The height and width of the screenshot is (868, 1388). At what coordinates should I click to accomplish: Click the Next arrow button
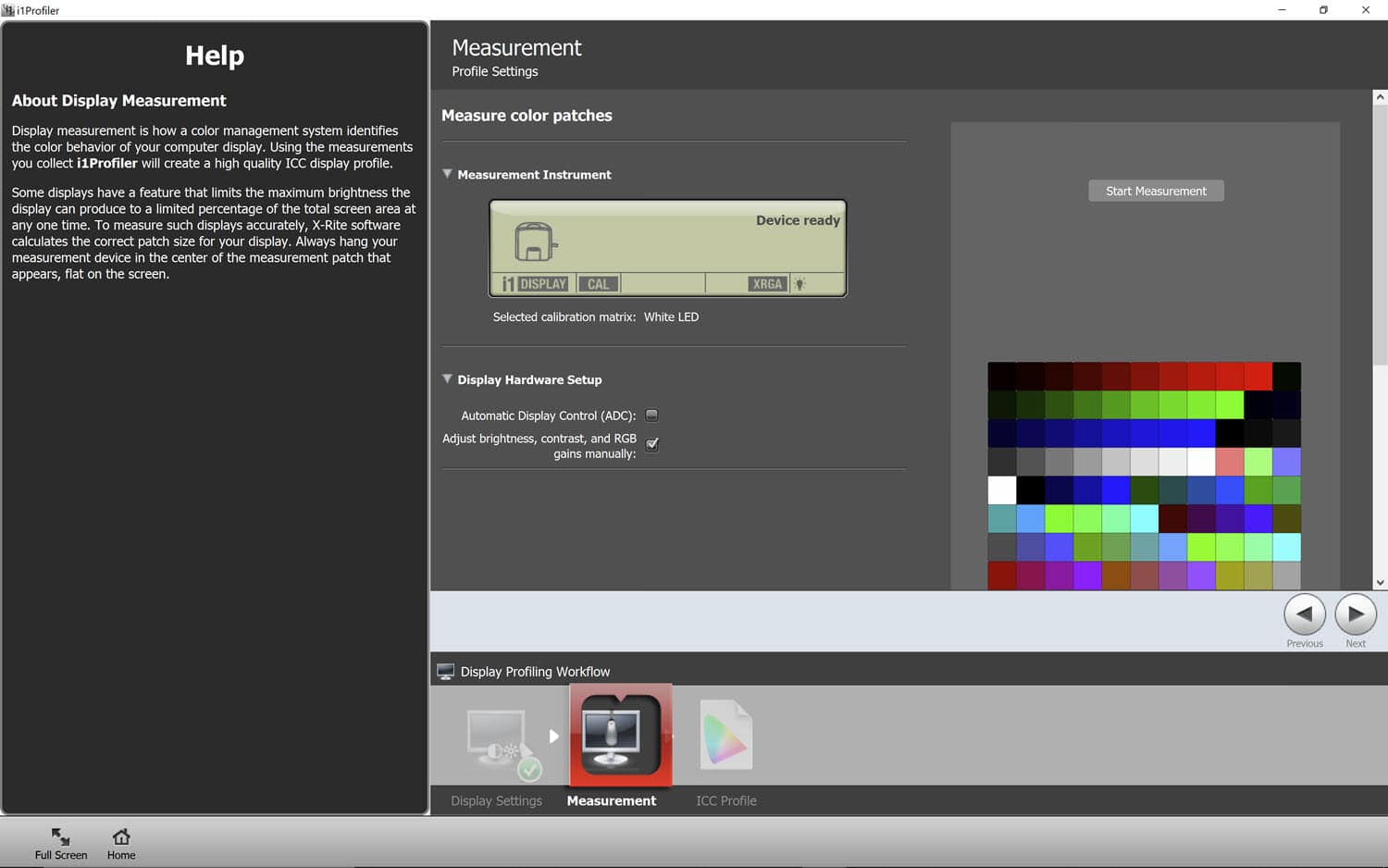tap(1356, 614)
